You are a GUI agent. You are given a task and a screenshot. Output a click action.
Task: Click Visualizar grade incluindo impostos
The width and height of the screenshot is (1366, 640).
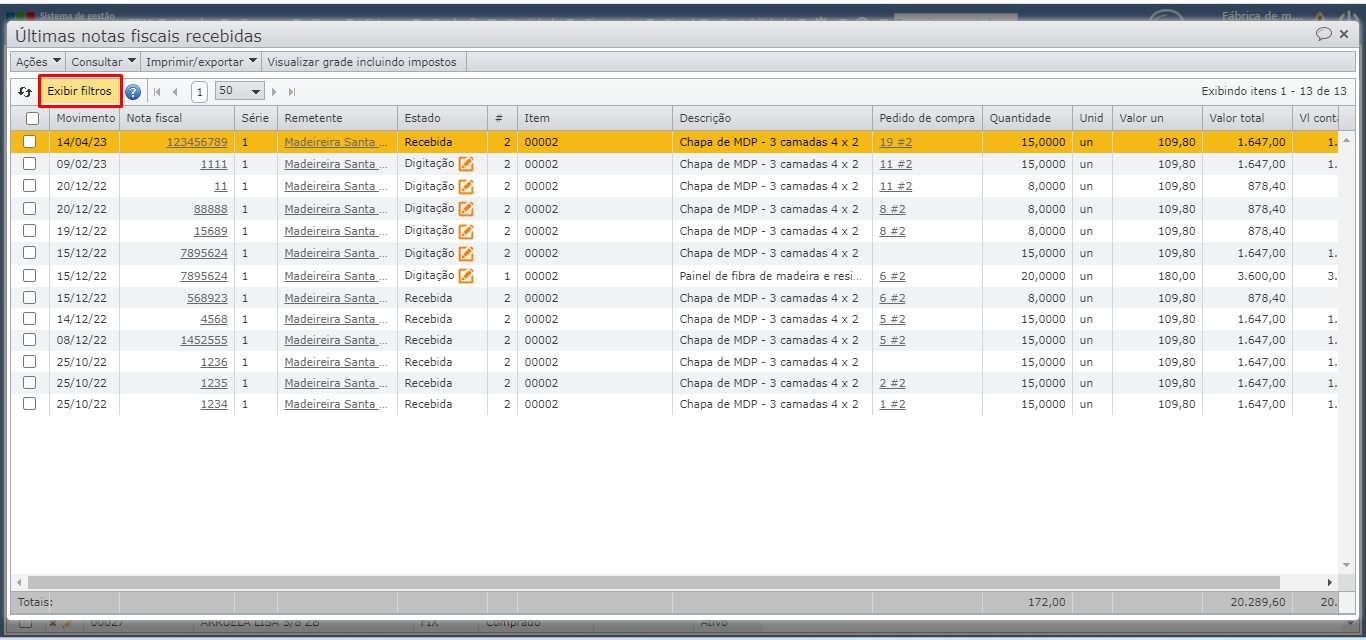[x=361, y=62]
